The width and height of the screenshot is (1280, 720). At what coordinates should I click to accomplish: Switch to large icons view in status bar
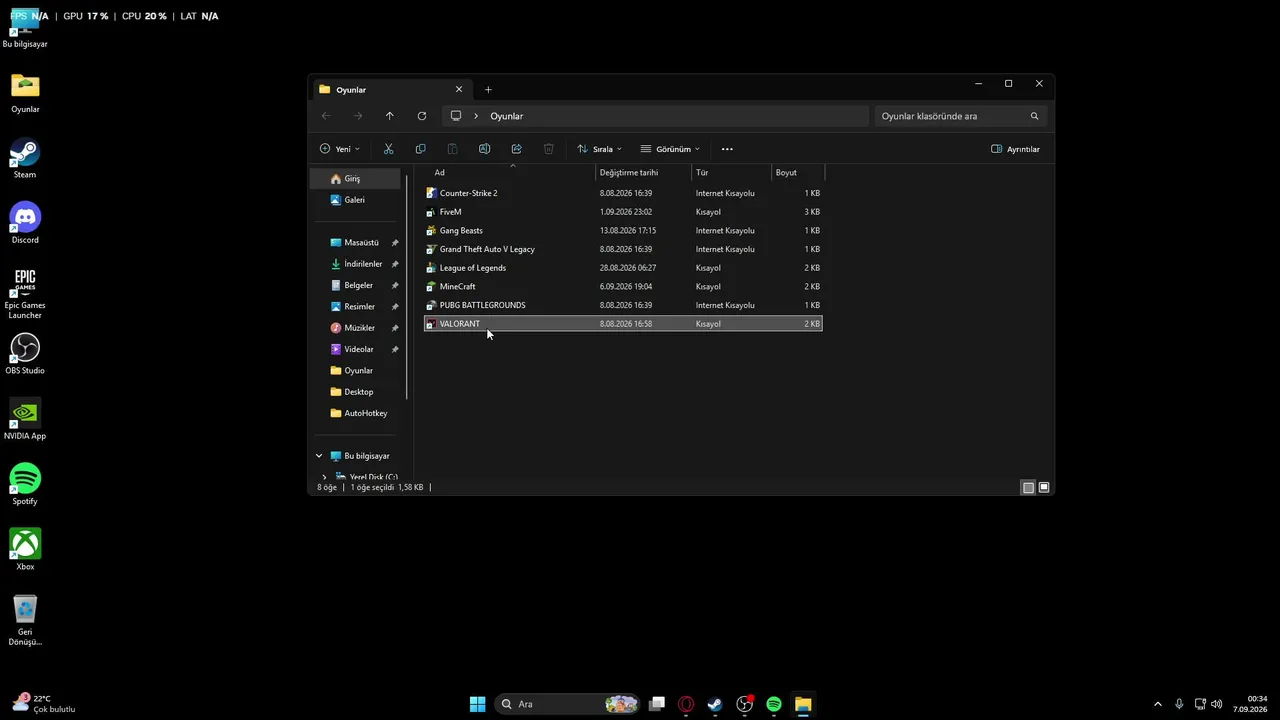pyautogui.click(x=1044, y=488)
